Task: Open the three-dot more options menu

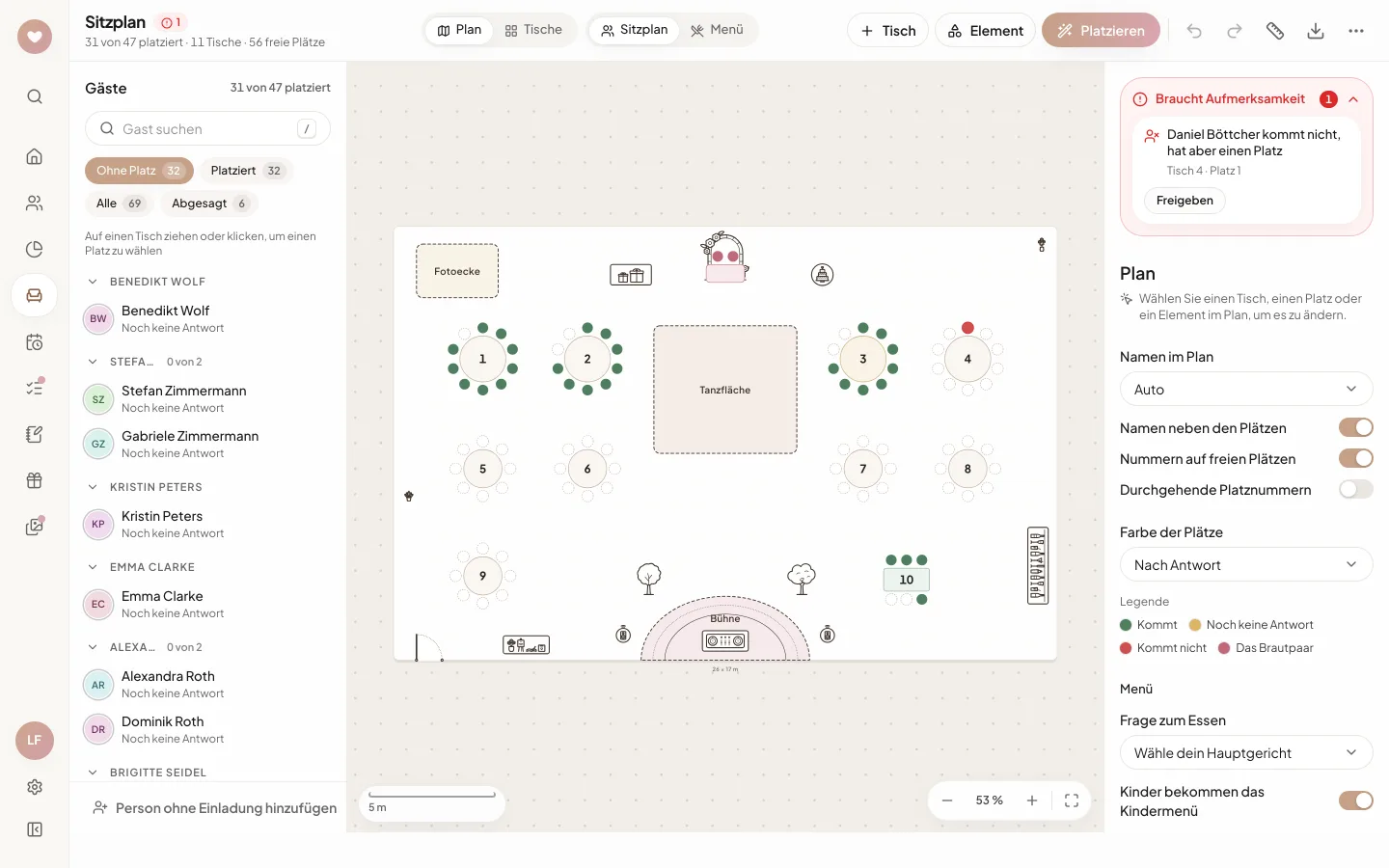Action: click(1356, 31)
